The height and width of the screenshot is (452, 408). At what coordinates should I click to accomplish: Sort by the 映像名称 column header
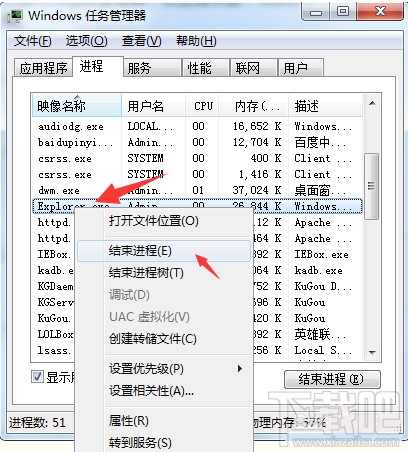[x=77, y=106]
